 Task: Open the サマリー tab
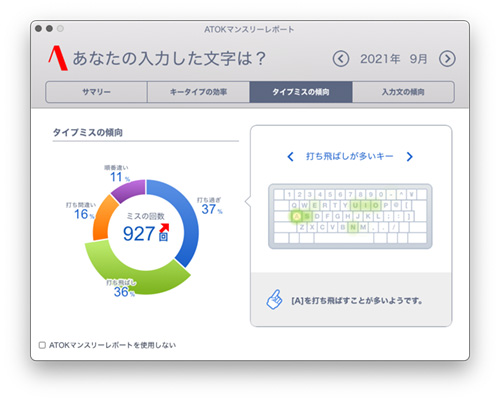(x=96, y=92)
